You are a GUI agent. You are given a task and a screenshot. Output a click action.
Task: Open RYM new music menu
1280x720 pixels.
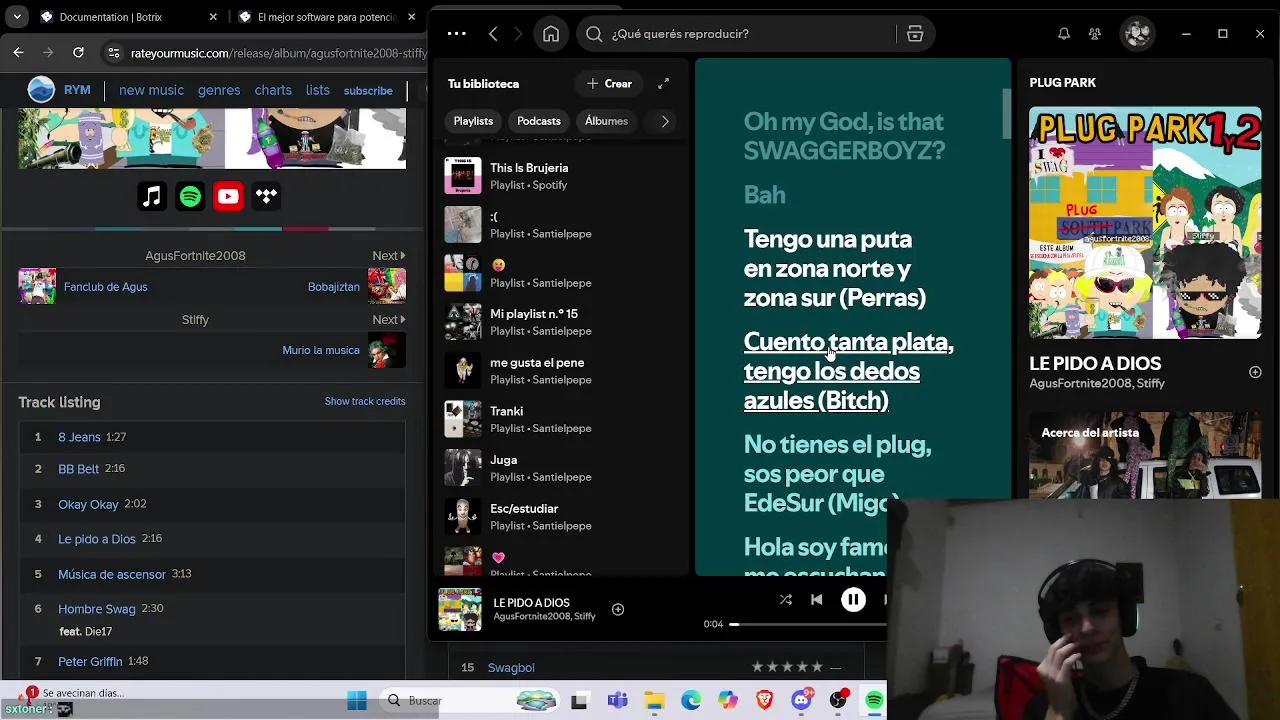151,90
